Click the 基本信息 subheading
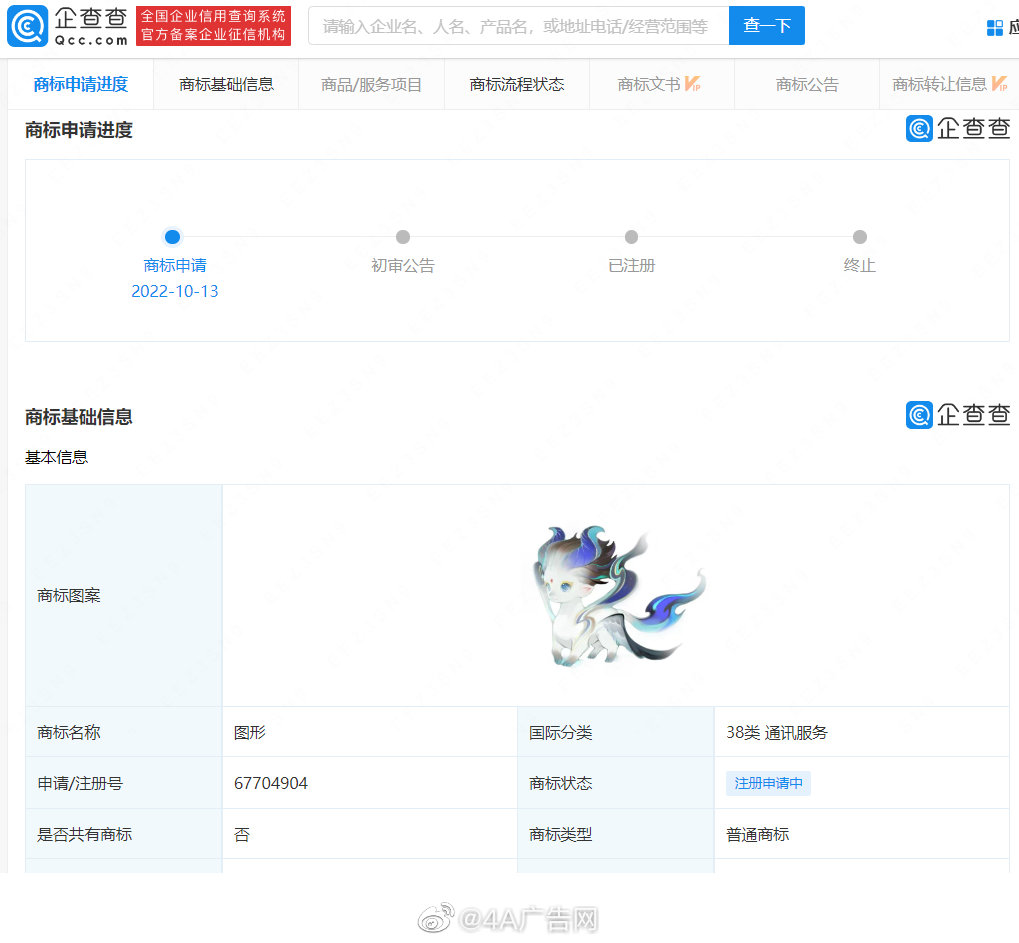The image size is (1019, 943). pos(57,458)
